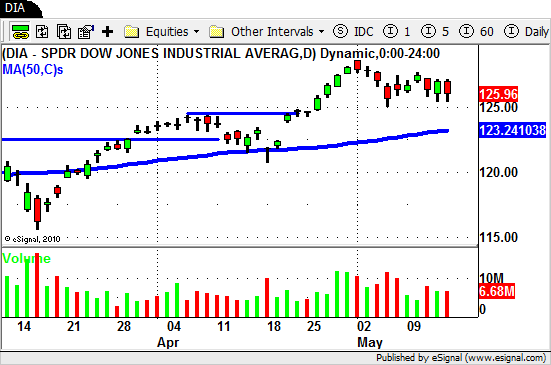
Task: Open the Other Intervals menu label
Action: [272, 32]
